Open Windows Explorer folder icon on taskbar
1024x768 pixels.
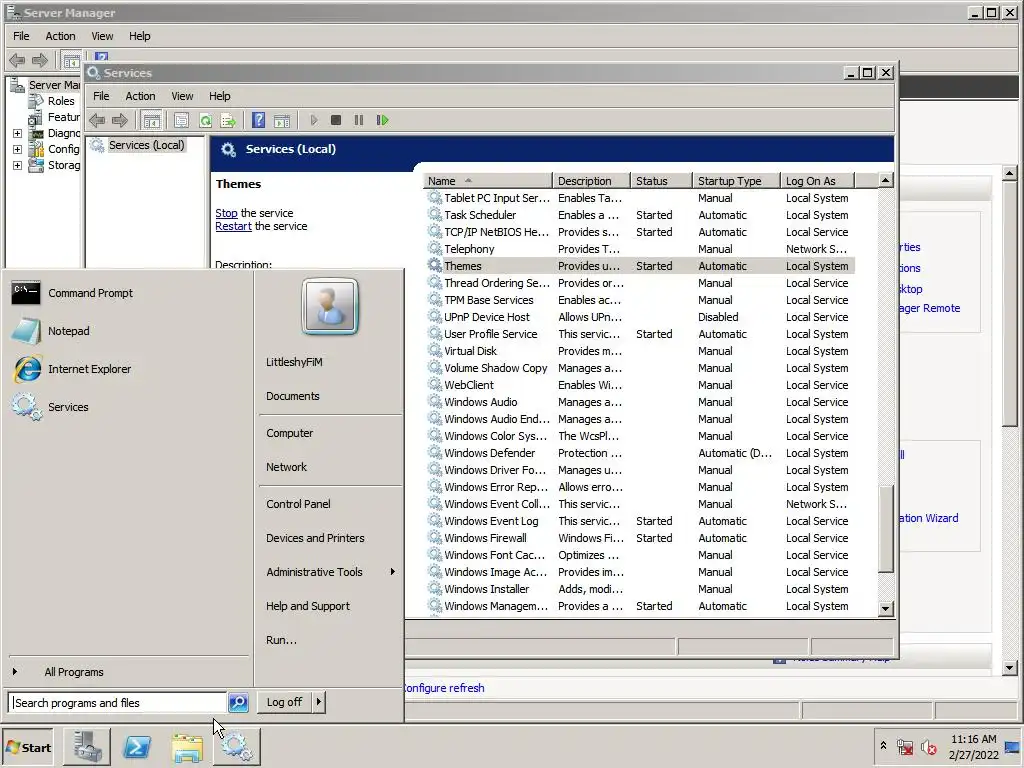pyautogui.click(x=187, y=747)
